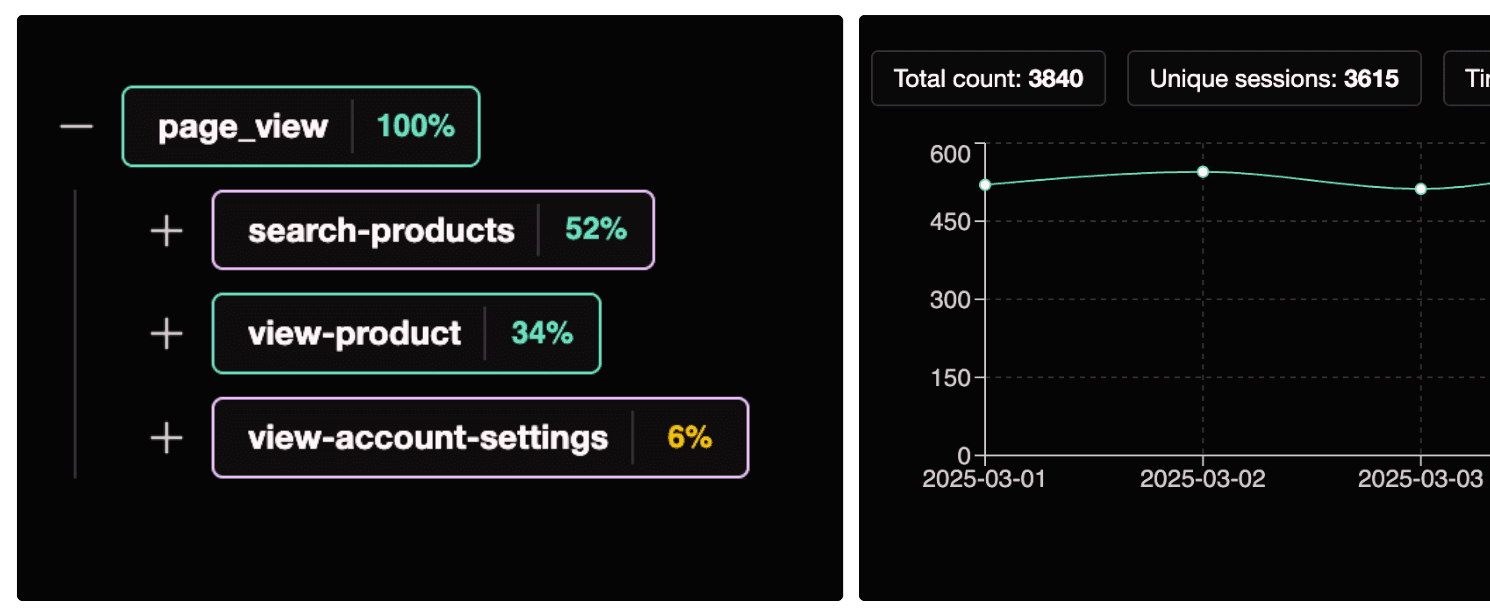
Task: Expand the search-products node
Action: click(166, 231)
